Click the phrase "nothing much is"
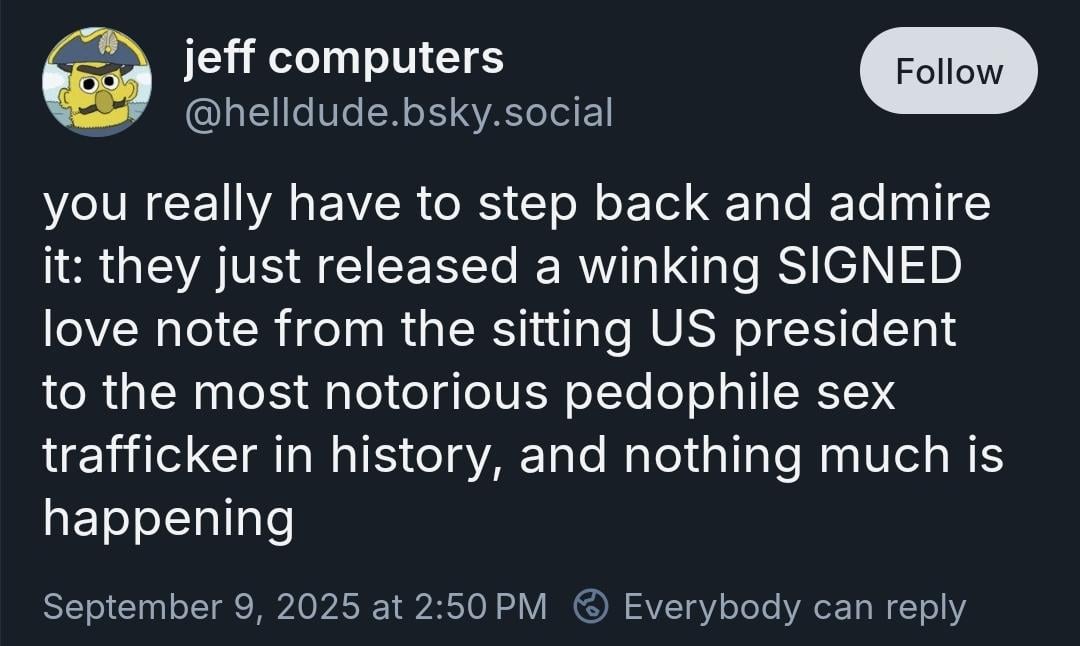The height and width of the screenshot is (646, 1080). (813, 456)
